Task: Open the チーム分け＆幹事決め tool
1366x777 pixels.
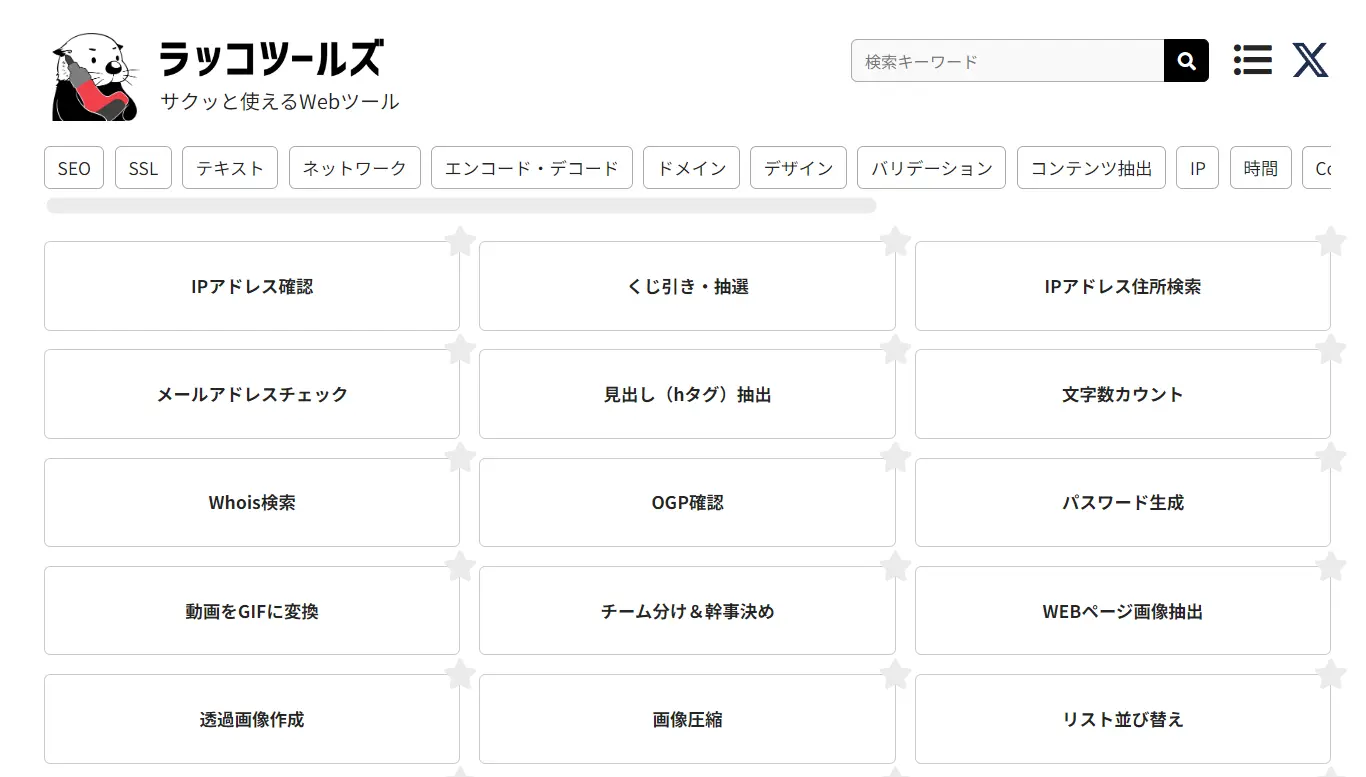Action: (x=687, y=611)
